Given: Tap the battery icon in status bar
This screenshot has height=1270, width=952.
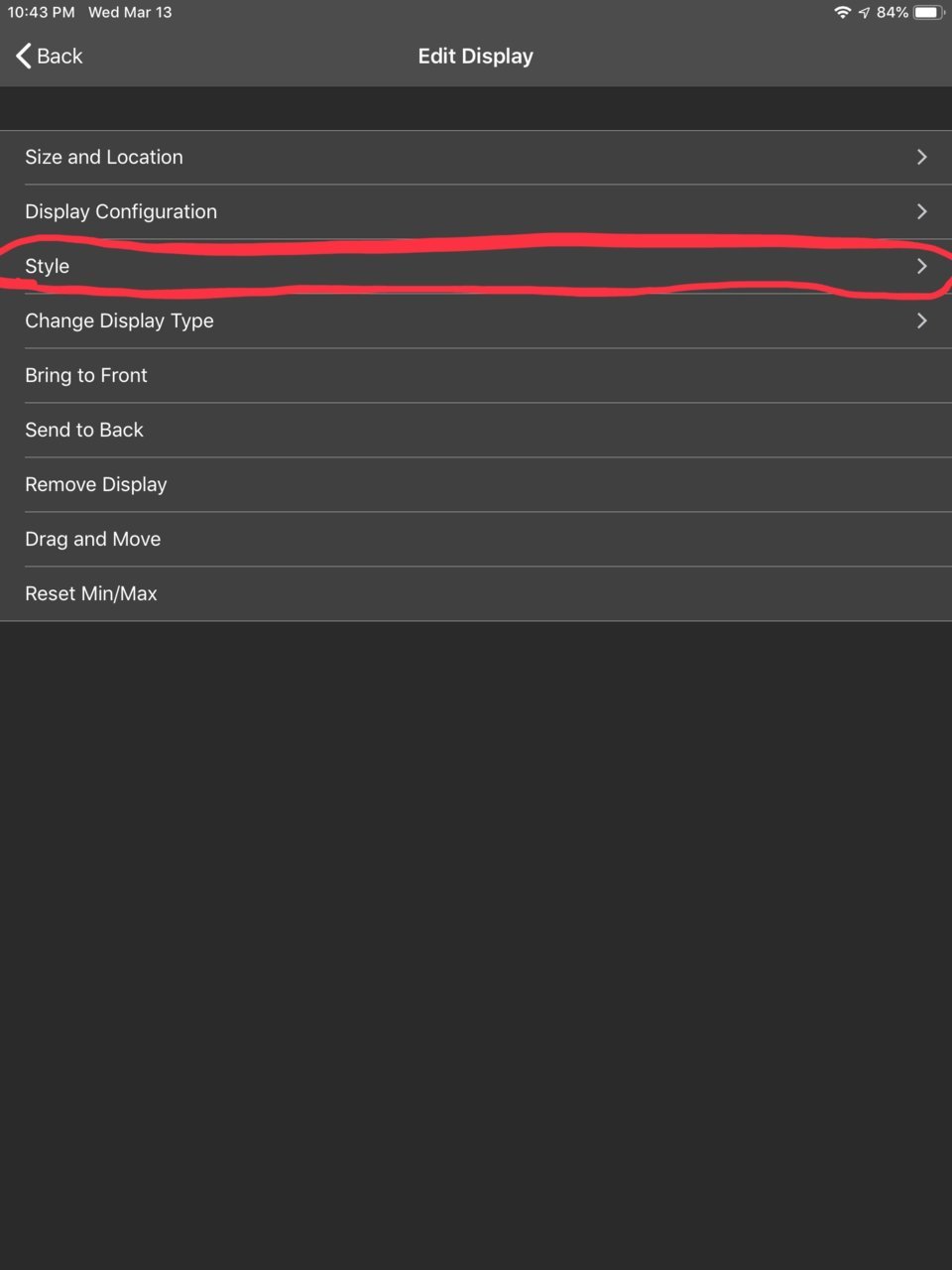Looking at the screenshot, I should (928, 12).
